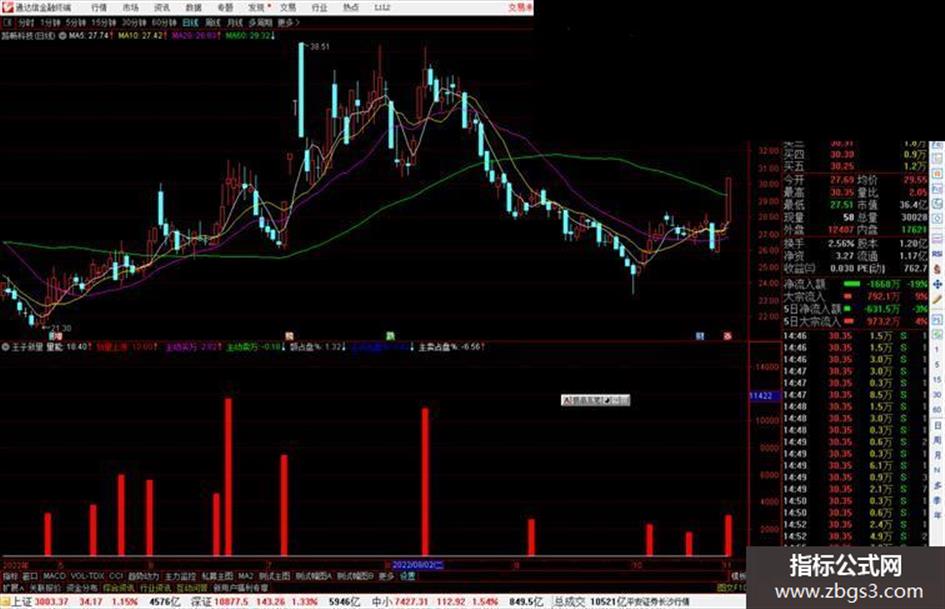Image resolution: width=945 pixels, height=609 pixels.
Task: Click the 5日大宗流入 row in quote panel
Action: [855, 322]
